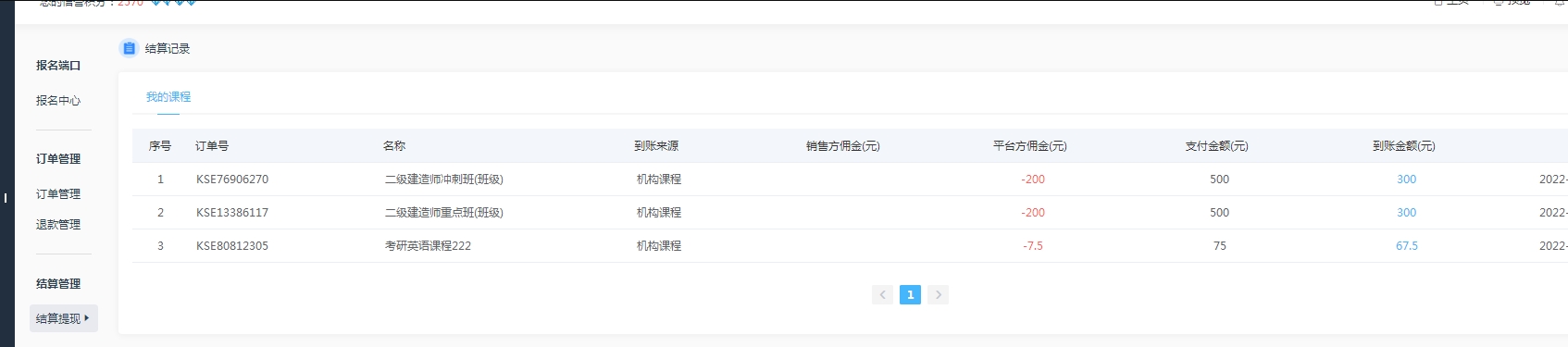Open 报名中心 in sidebar
The height and width of the screenshot is (347, 1568).
pyautogui.click(x=58, y=101)
